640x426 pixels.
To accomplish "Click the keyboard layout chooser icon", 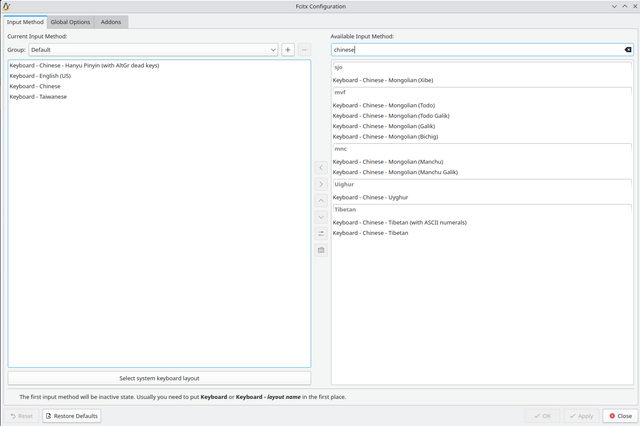I will (321, 250).
